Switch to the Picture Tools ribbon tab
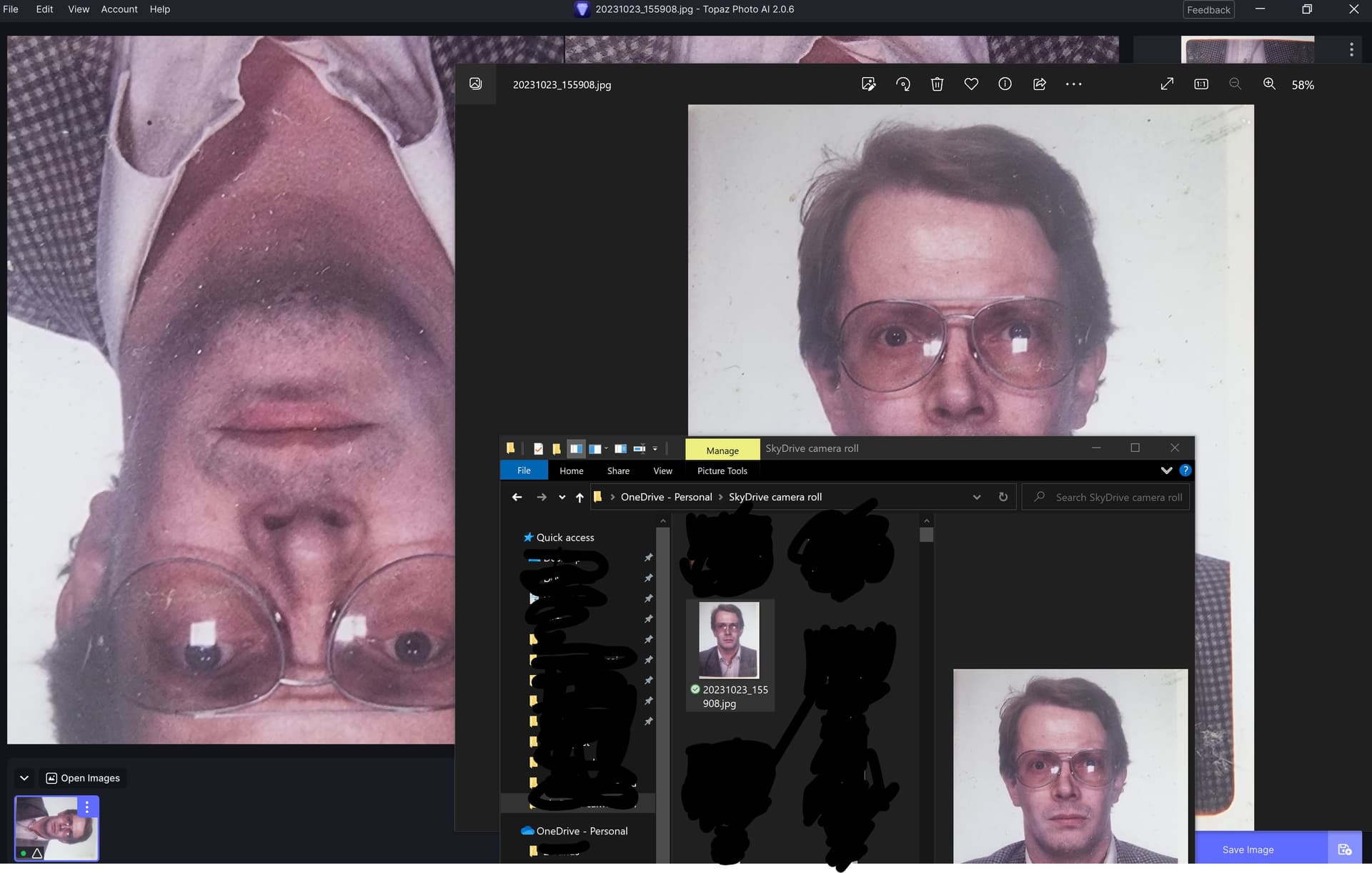The width and height of the screenshot is (1372, 873). coord(722,470)
